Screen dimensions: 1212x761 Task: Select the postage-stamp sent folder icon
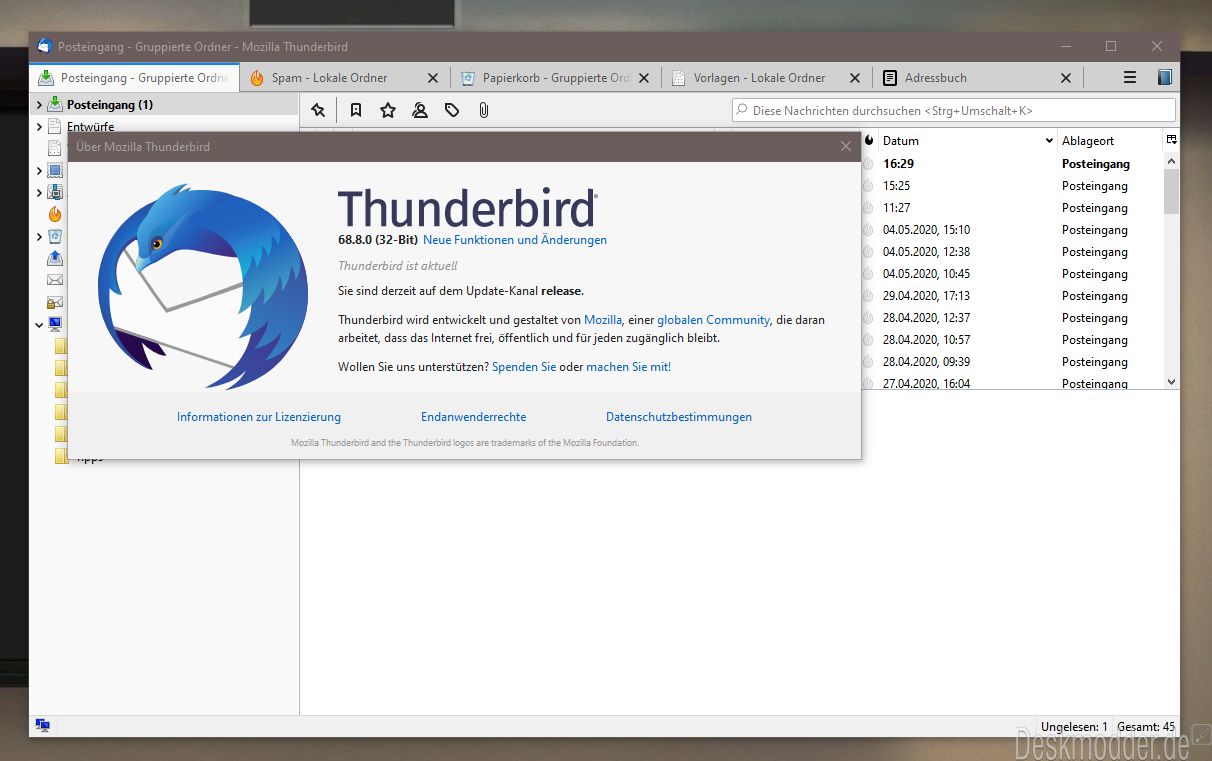click(x=55, y=170)
